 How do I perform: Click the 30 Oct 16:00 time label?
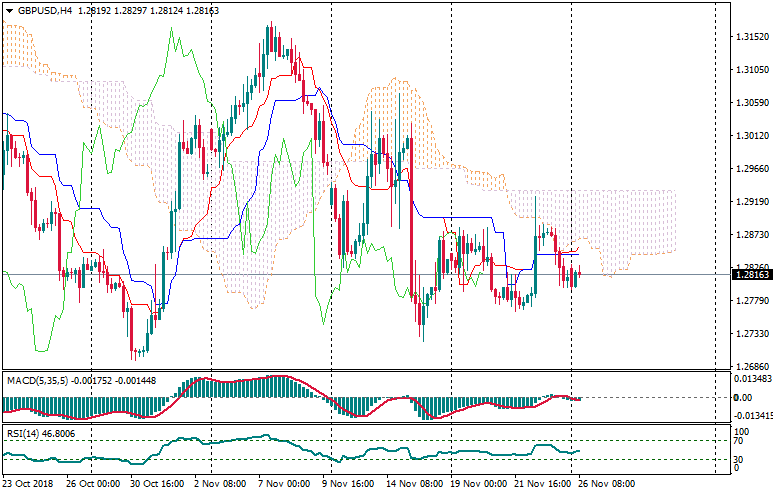tap(158, 483)
